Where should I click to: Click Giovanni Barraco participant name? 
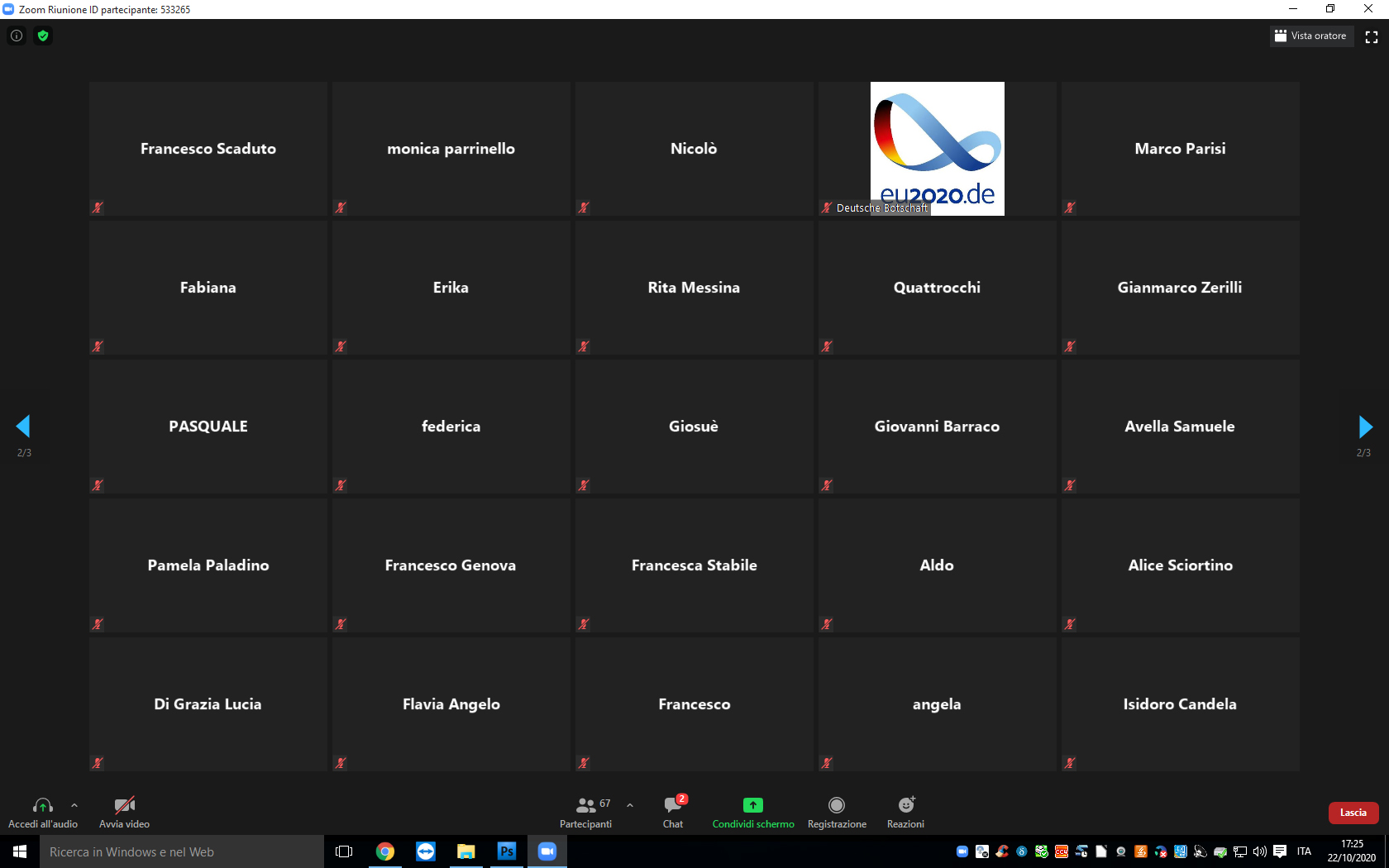(x=938, y=427)
